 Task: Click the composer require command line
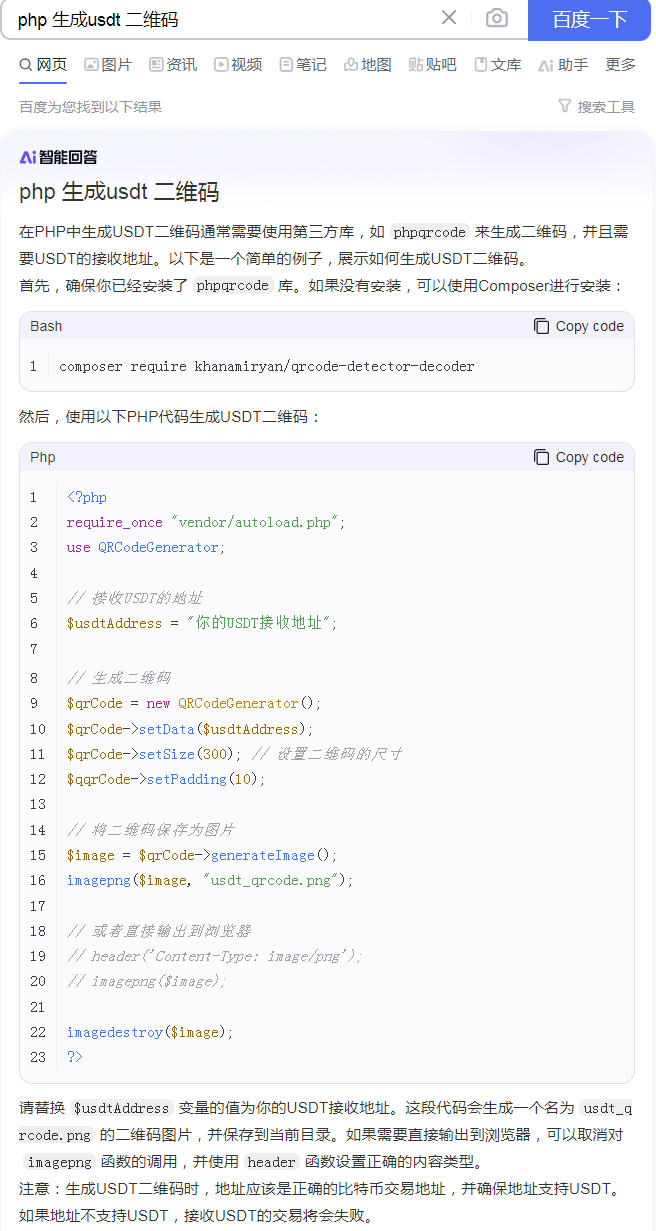pos(266,366)
